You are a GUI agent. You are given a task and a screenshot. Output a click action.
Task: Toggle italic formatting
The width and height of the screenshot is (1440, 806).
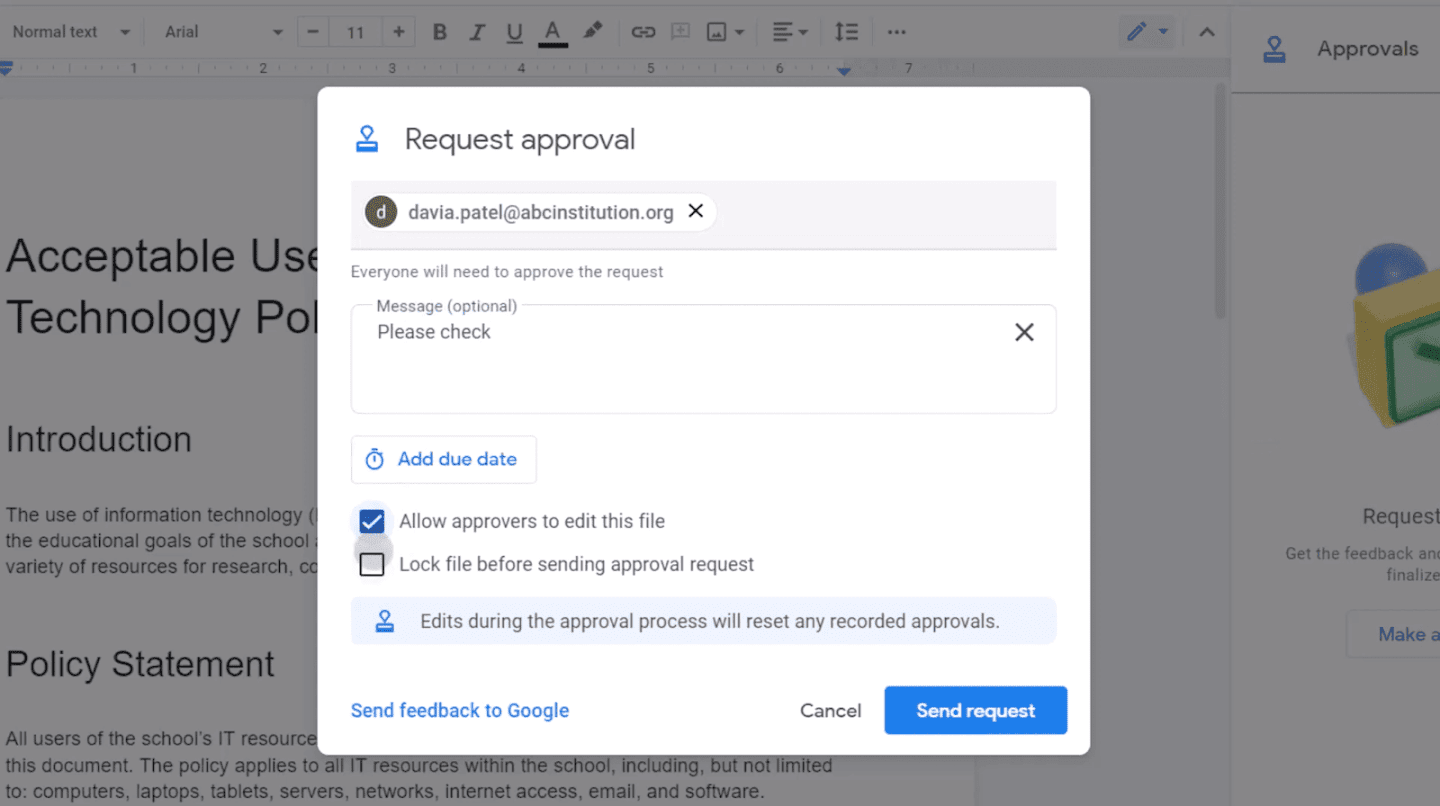[x=477, y=32]
